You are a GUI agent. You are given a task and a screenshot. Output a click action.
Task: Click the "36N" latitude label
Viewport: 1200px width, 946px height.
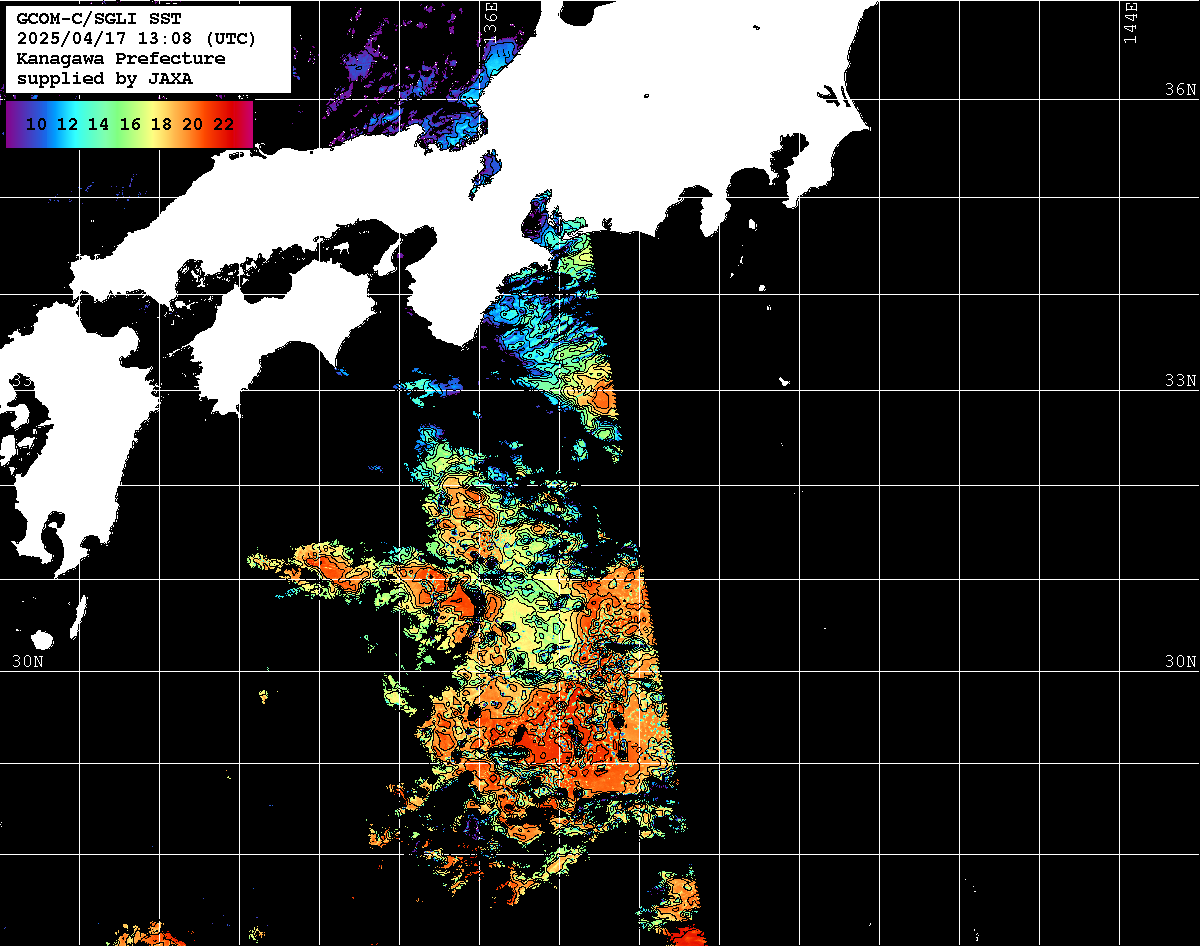(x=1181, y=89)
